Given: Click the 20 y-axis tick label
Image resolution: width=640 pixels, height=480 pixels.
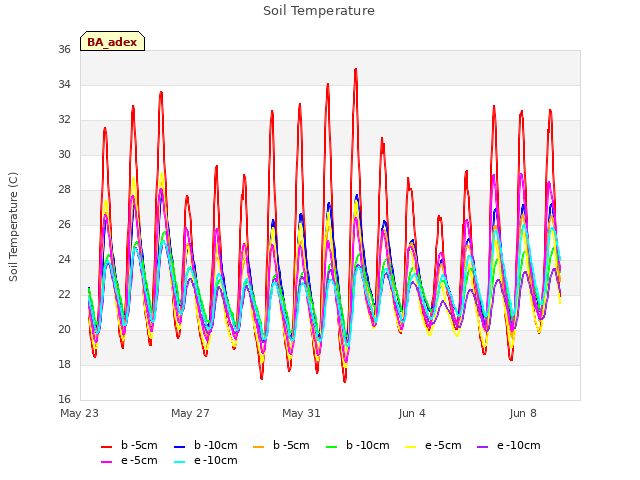Looking at the screenshot, I should tap(64, 329).
